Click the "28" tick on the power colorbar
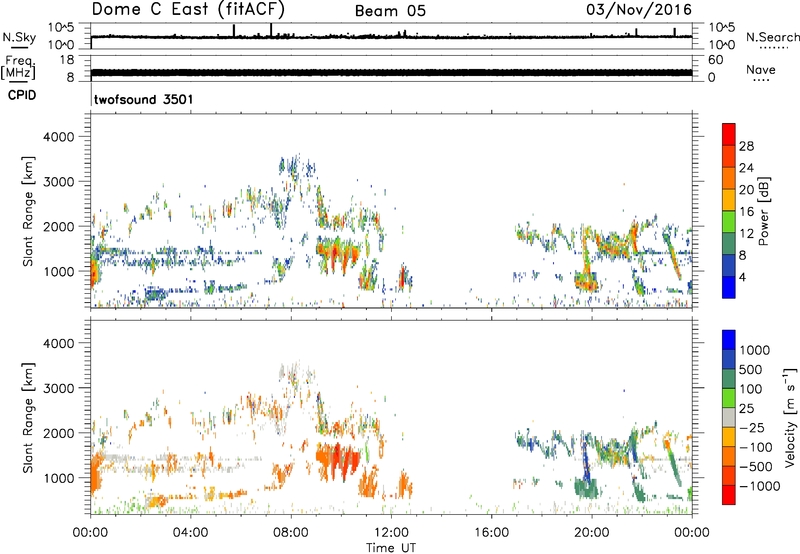Viewport: 800px width, 554px height. tap(746, 146)
